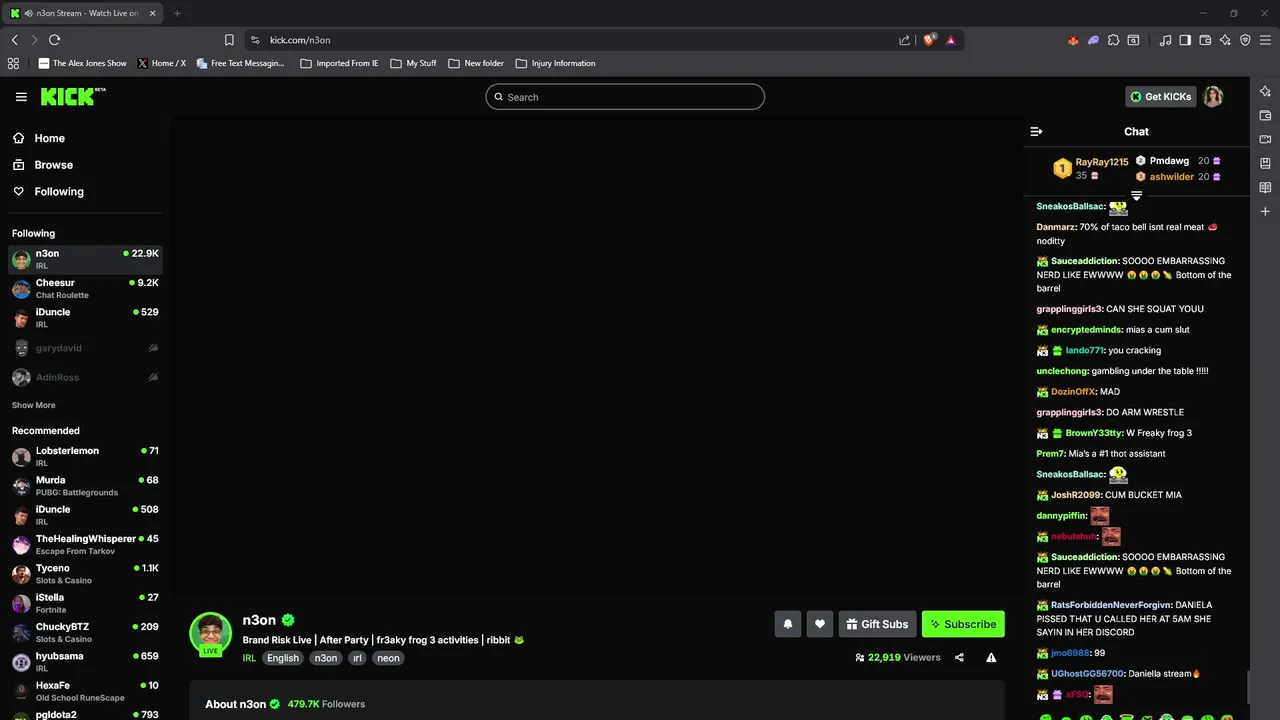Open Leo AI sparkle in toolbar
Viewport: 1280px width, 720px height.
tap(1225, 40)
